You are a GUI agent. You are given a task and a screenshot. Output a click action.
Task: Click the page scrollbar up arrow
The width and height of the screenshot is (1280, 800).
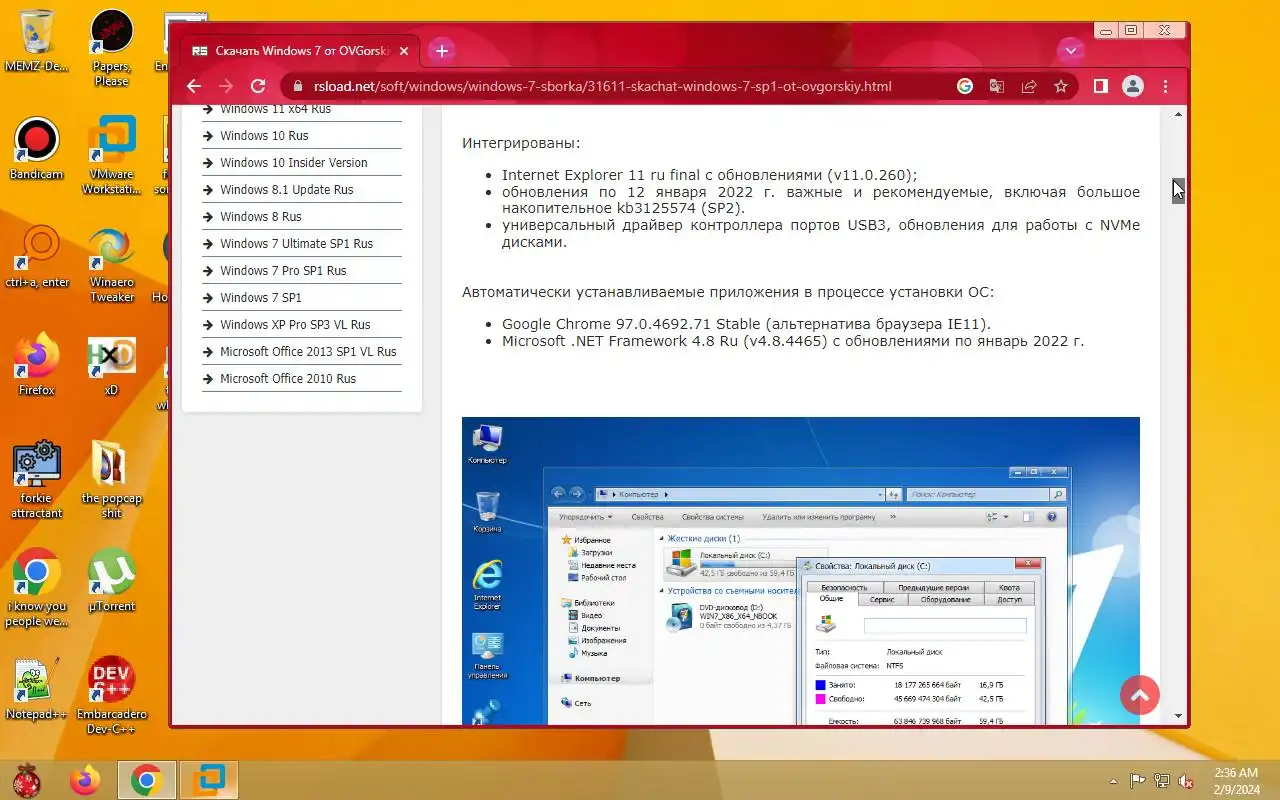[1178, 115]
